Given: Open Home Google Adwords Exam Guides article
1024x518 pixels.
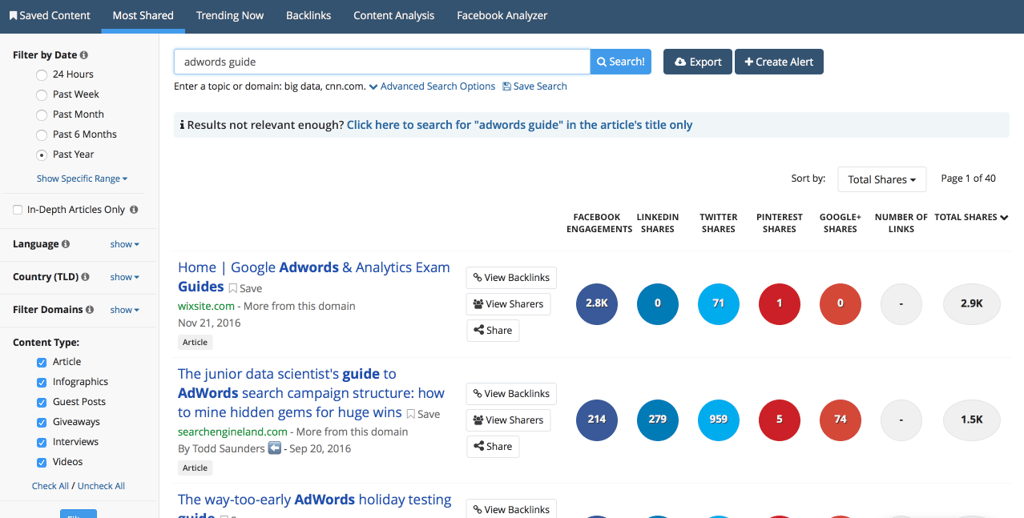Looking at the screenshot, I should (x=313, y=277).
